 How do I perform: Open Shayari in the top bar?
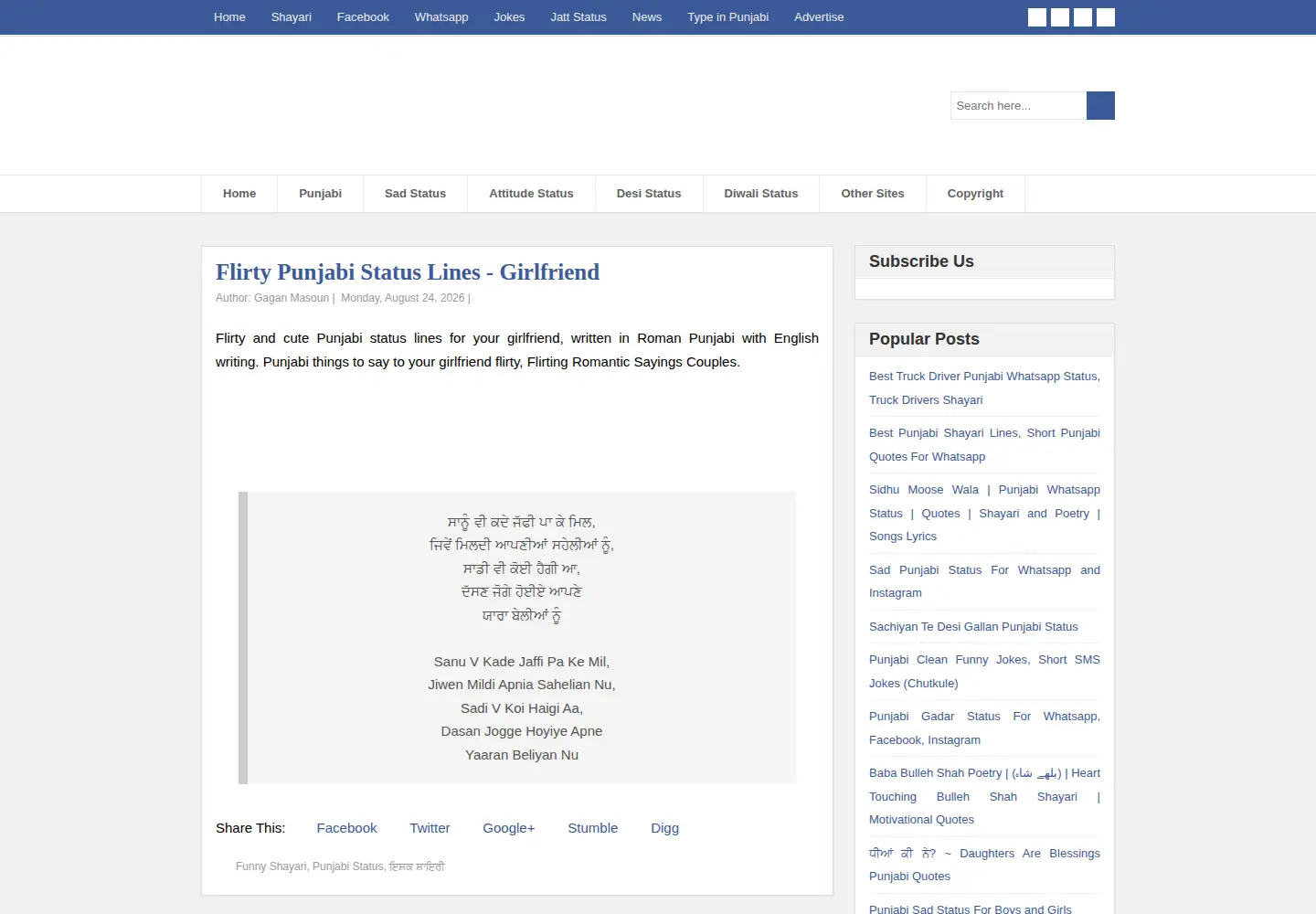[x=292, y=16]
